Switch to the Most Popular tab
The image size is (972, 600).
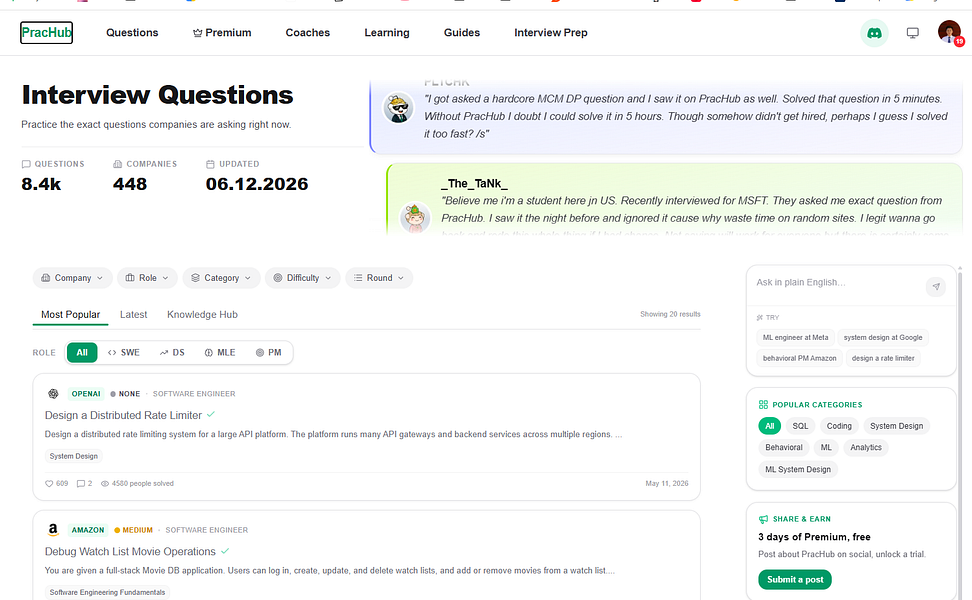[x=70, y=314]
